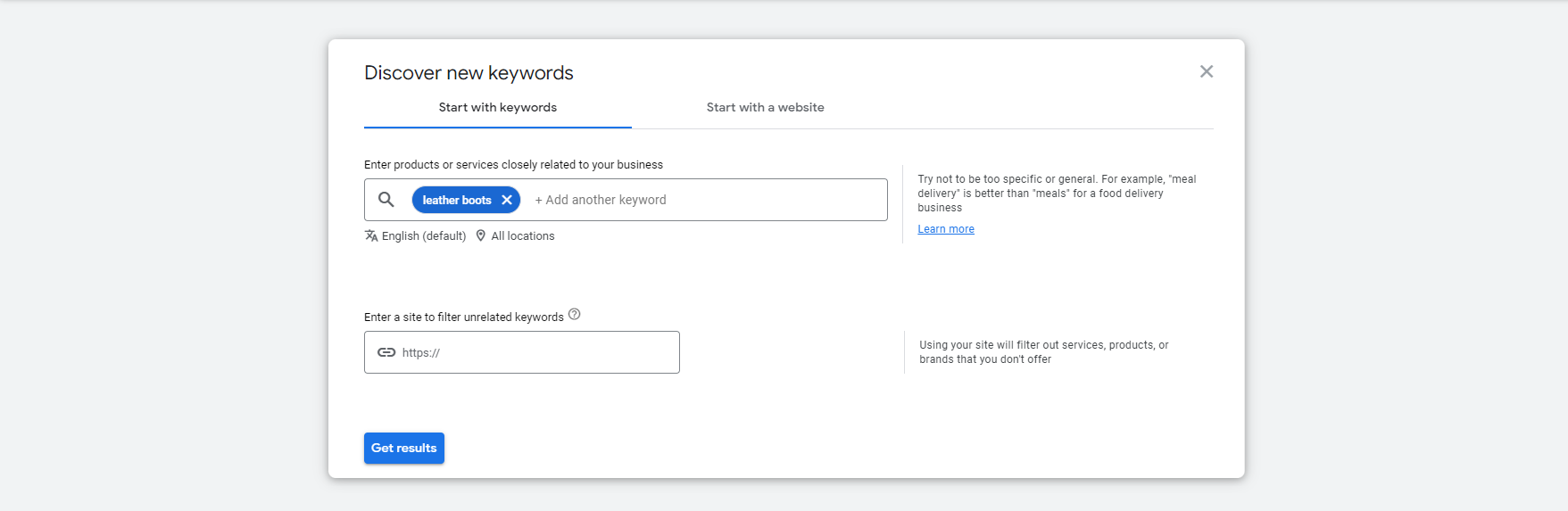Image resolution: width=1568 pixels, height=511 pixels.
Task: Click the location pin icon
Action: 481,235
